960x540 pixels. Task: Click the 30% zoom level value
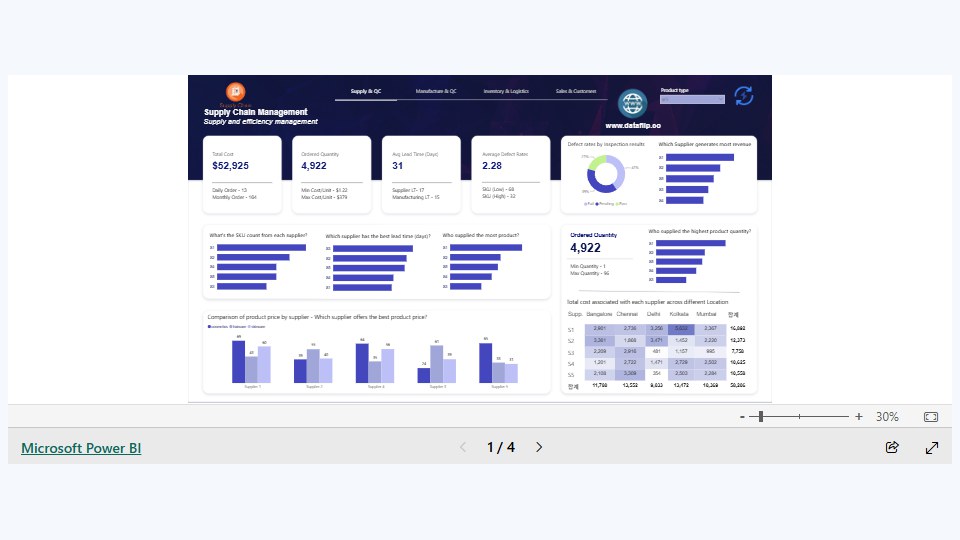pos(887,417)
